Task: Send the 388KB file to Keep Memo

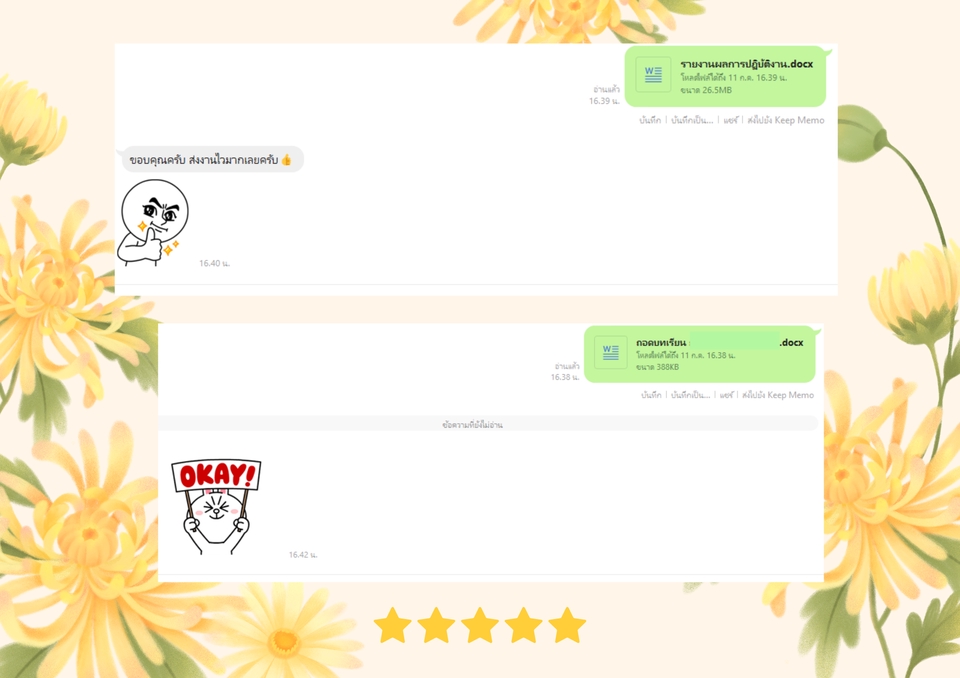Action: tap(778, 395)
